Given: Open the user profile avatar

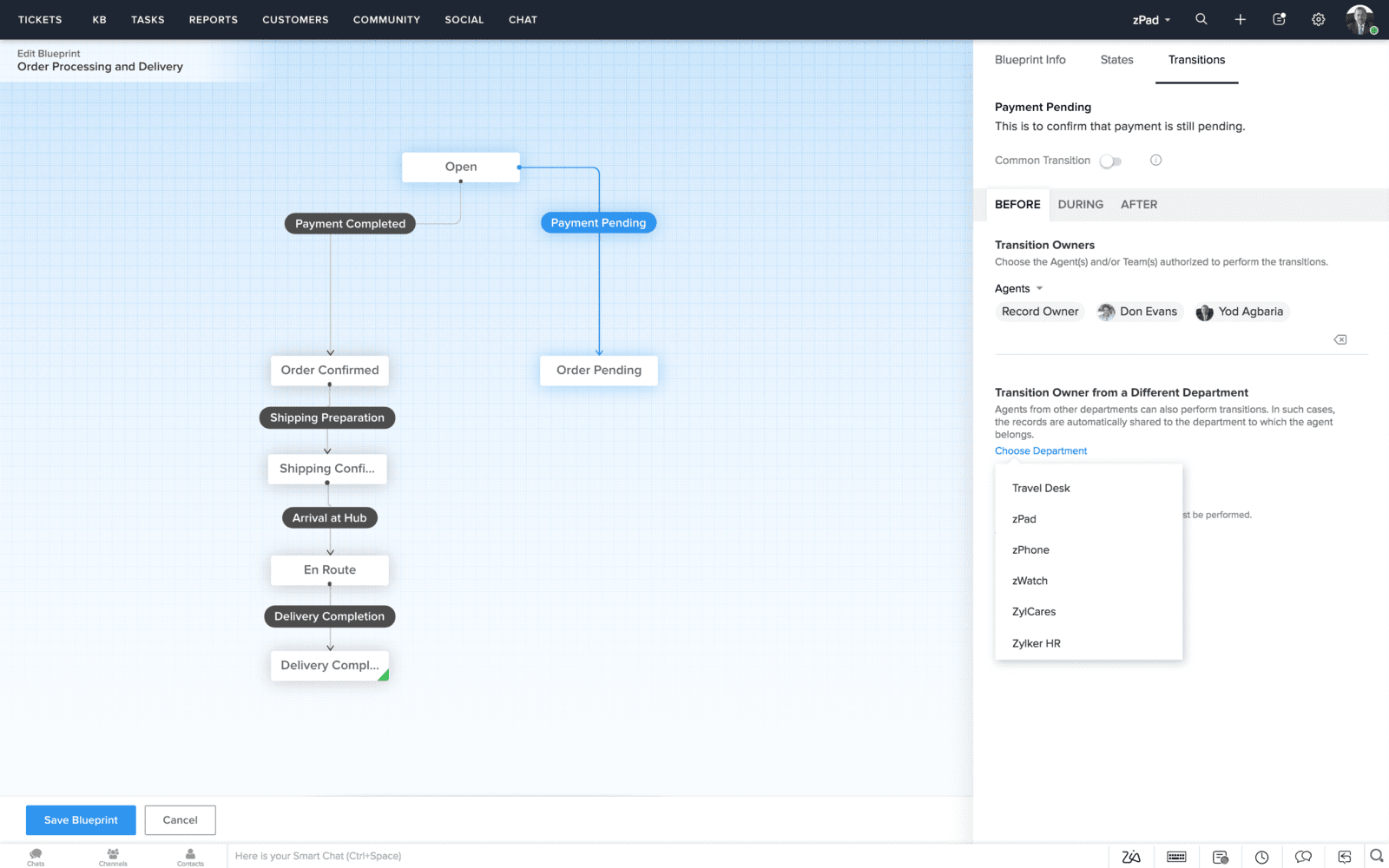Looking at the screenshot, I should [x=1360, y=19].
